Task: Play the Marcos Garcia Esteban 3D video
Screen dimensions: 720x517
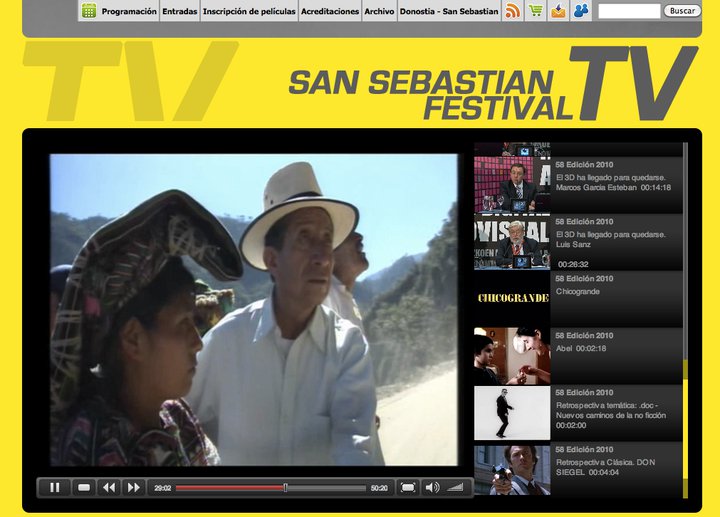Action: (x=512, y=184)
